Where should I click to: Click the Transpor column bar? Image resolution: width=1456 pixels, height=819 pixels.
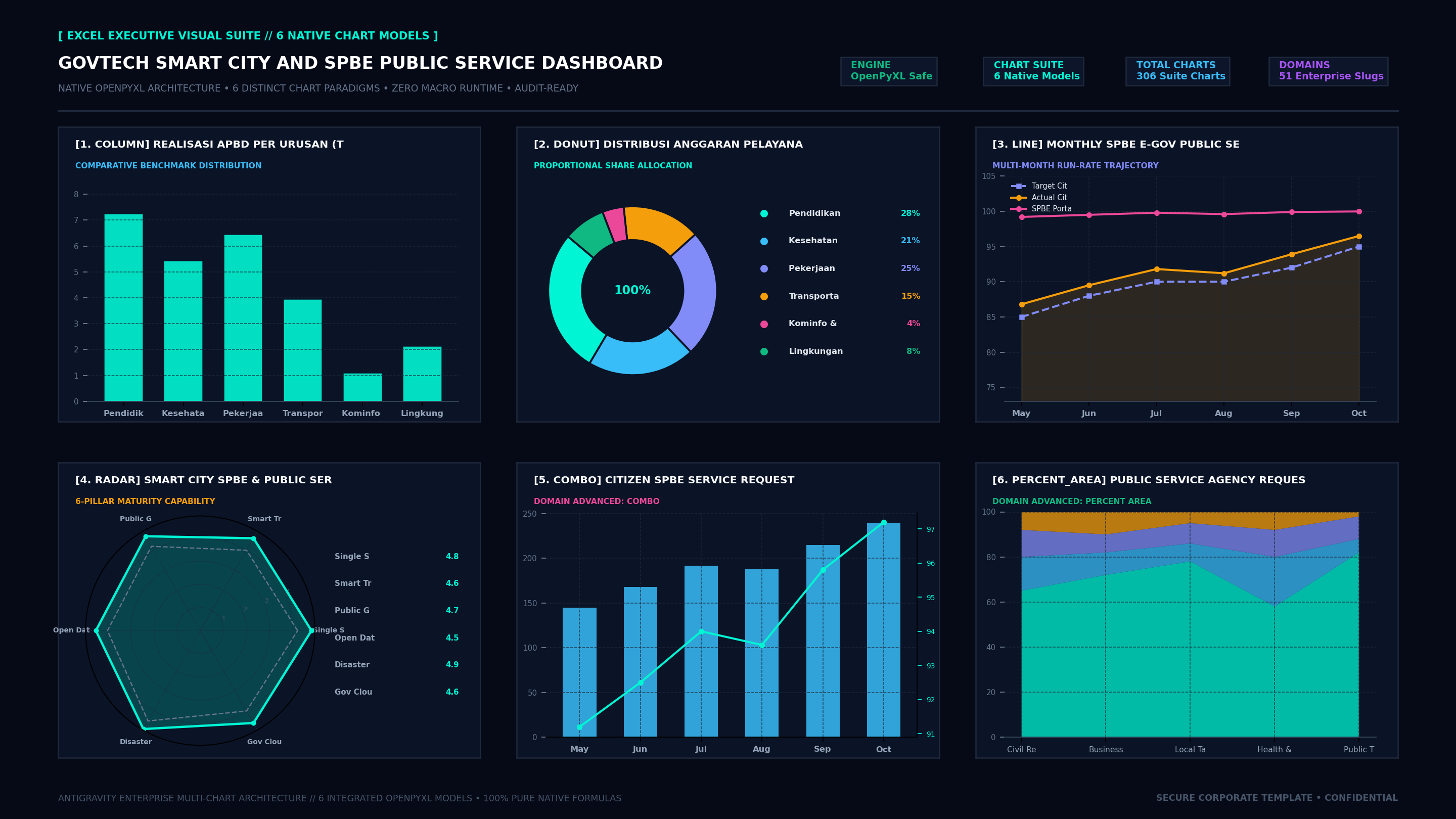(302, 350)
